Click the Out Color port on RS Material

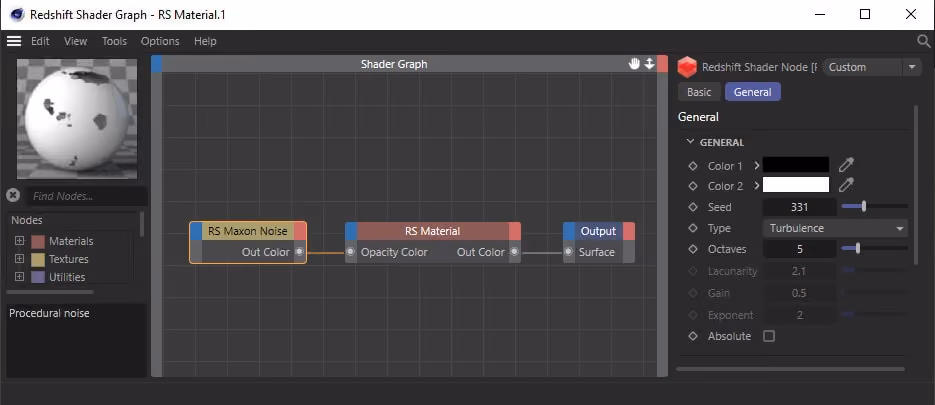pyautogui.click(x=514, y=252)
